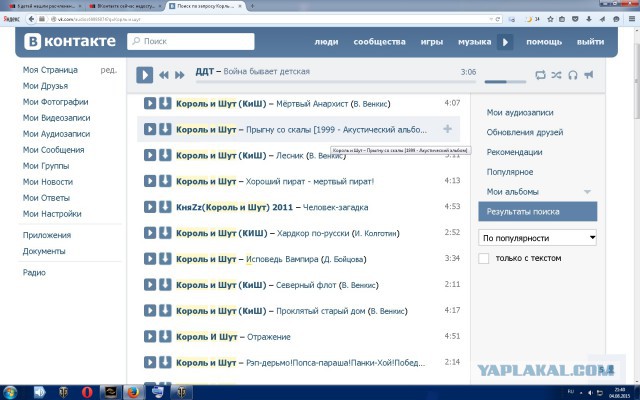Screen dimensions: 640x400
Task: Open the browser hamburger menu
Action: click(x=632, y=19)
